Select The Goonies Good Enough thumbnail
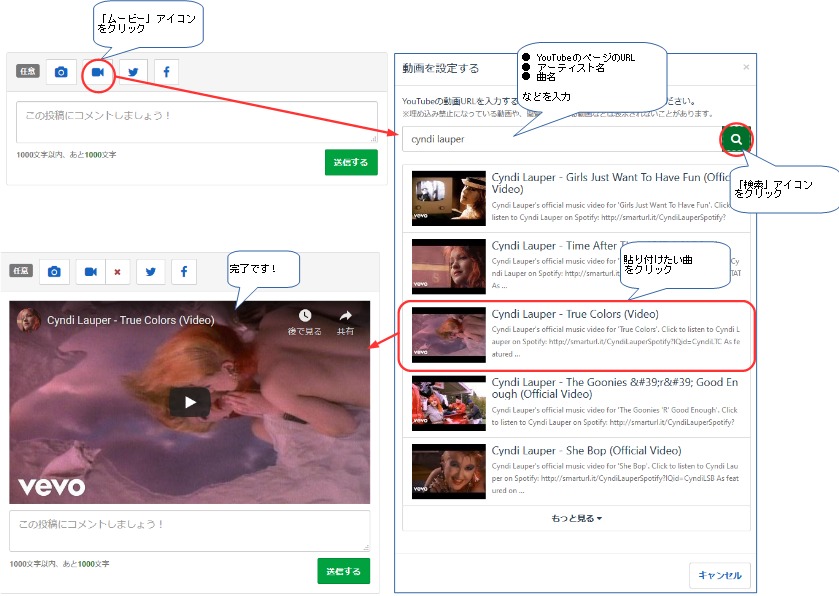This screenshot has width=839, height=596. tap(448, 403)
